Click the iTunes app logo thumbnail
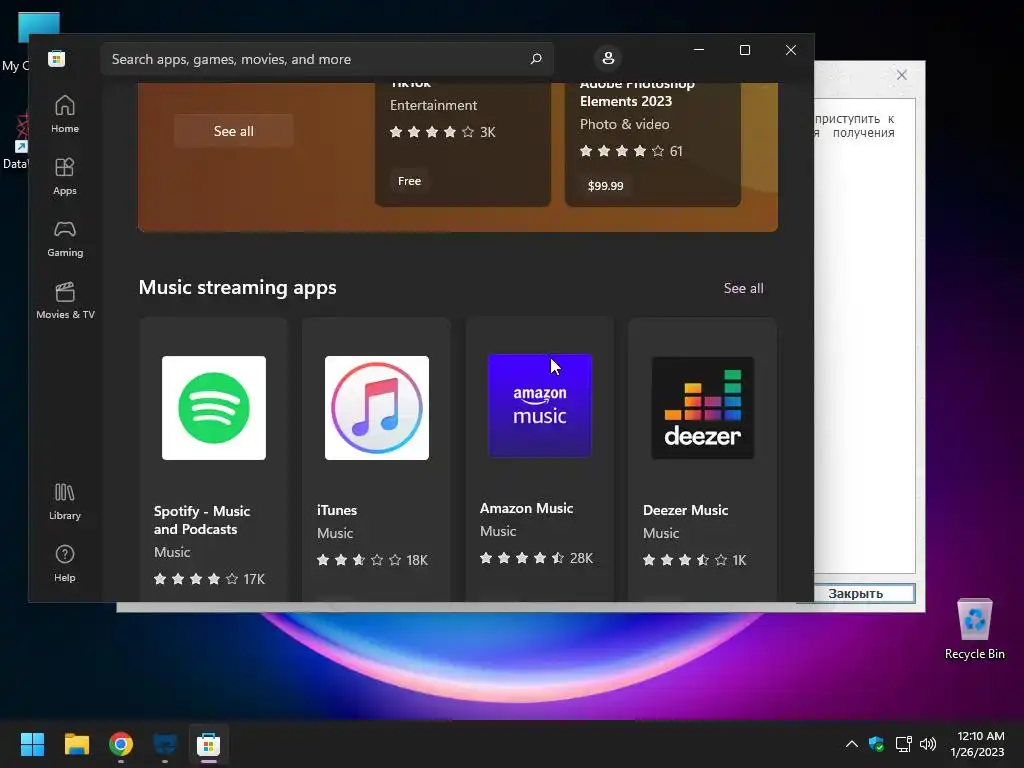1024x768 pixels. [377, 408]
